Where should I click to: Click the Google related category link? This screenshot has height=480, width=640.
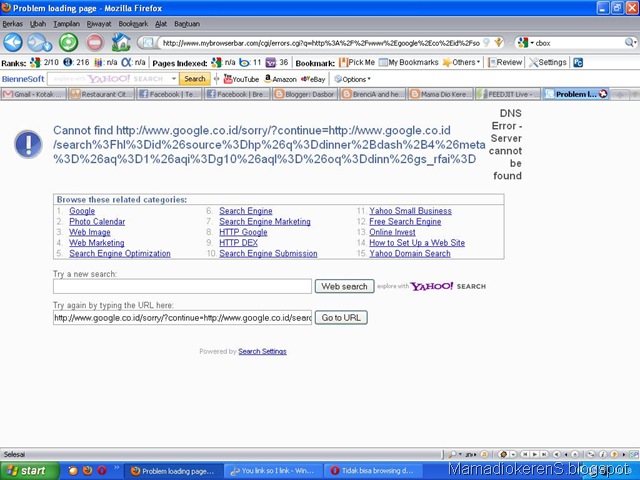pyautogui.click(x=82, y=211)
